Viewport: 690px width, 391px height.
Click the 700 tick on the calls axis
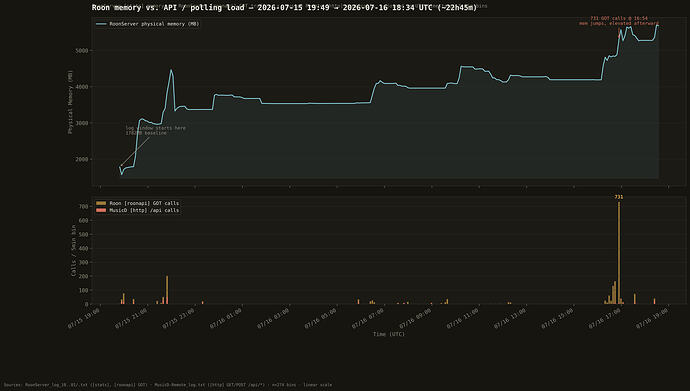[84, 206]
